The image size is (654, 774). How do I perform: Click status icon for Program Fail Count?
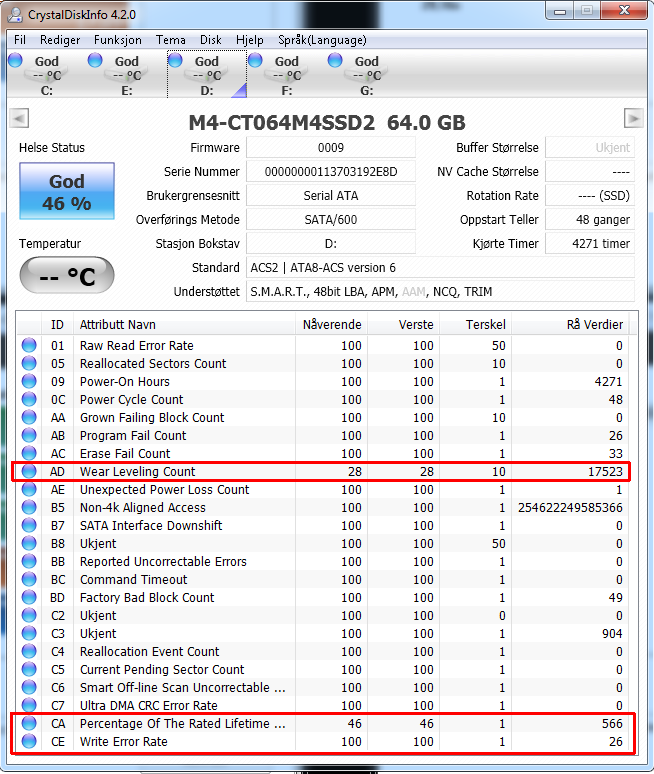29,435
